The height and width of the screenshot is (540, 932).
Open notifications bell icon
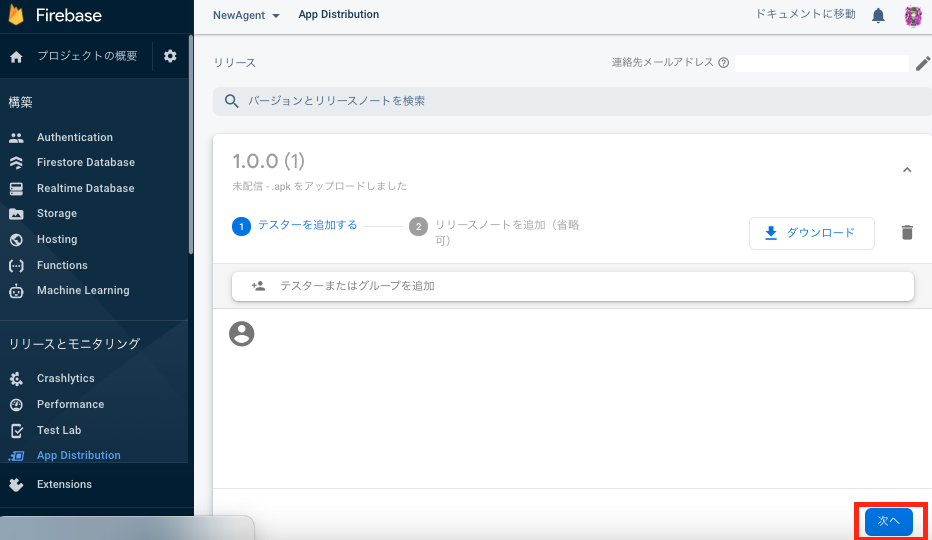coord(878,15)
